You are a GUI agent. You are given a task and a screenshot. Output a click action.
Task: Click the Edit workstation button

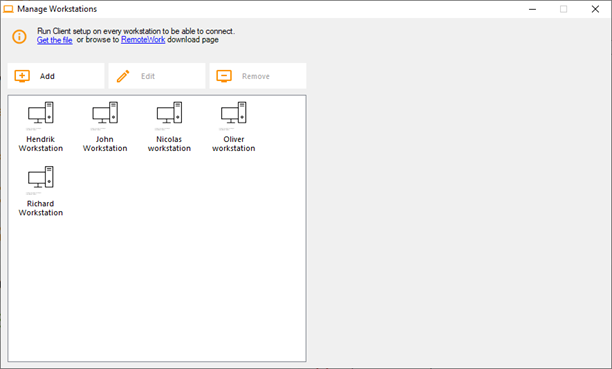[157, 76]
